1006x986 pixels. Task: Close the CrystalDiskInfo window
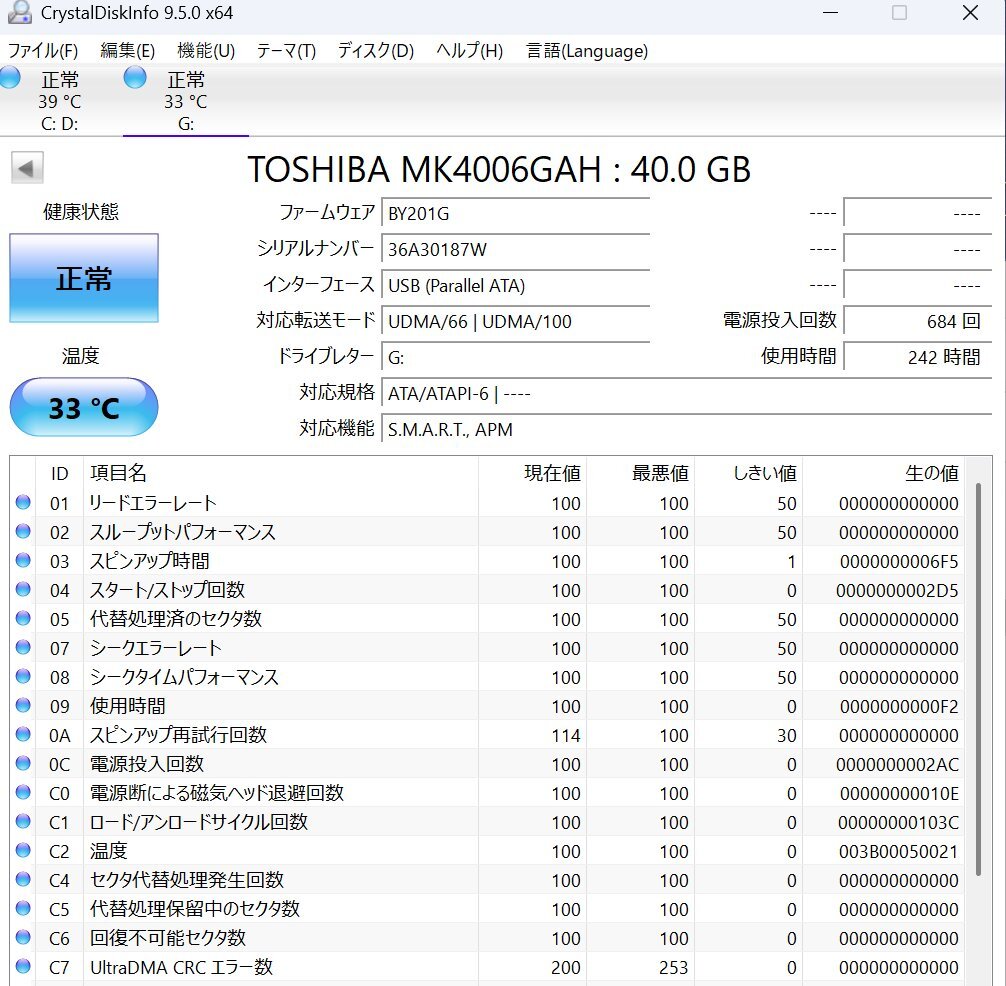tap(970, 13)
